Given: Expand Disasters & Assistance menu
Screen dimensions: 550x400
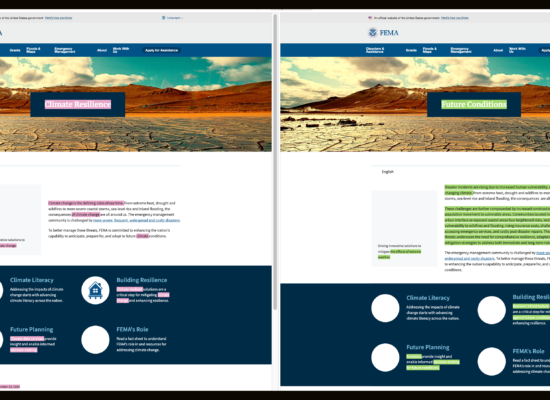Looking at the screenshot, I should point(375,50).
